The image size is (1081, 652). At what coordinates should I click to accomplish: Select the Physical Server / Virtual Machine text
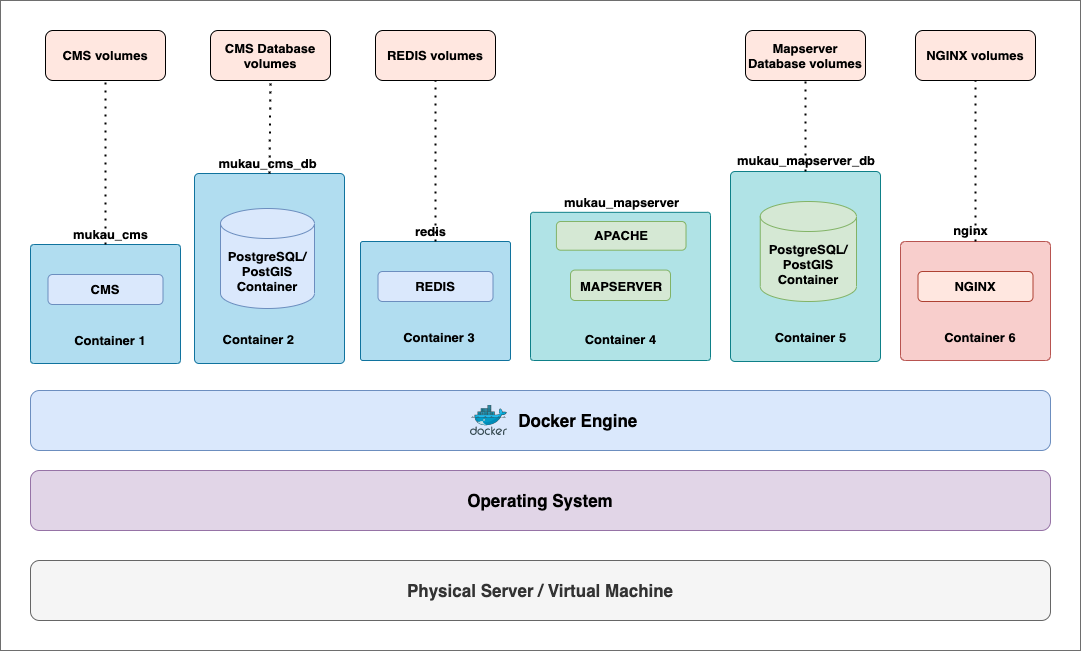(540, 591)
